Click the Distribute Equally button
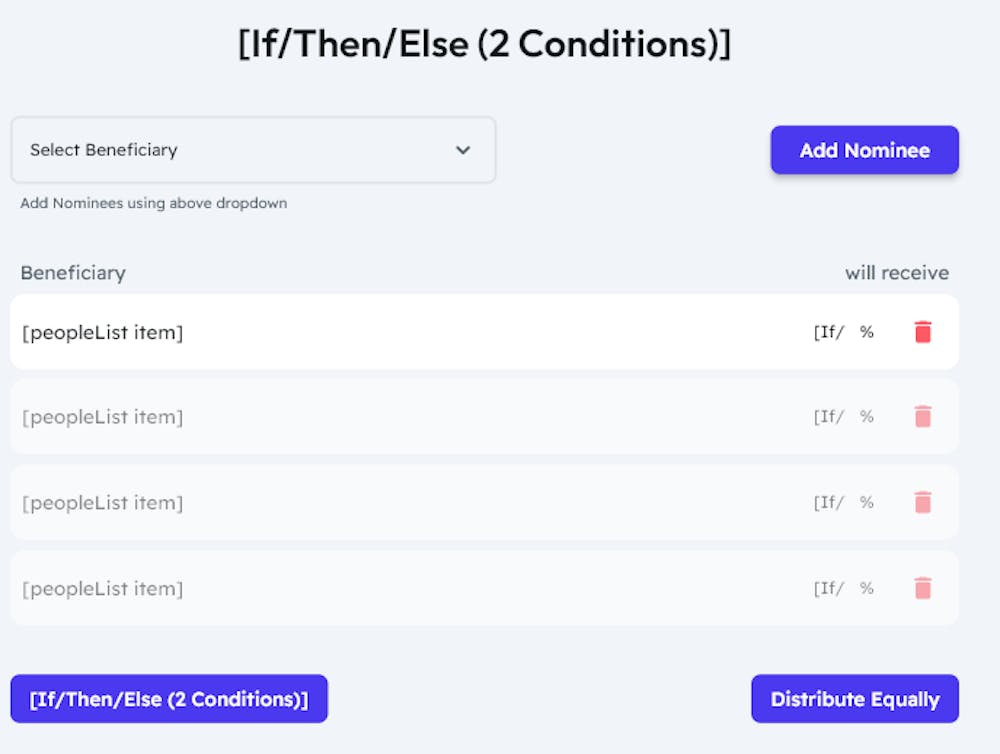Image resolution: width=1000 pixels, height=754 pixels. (854, 699)
